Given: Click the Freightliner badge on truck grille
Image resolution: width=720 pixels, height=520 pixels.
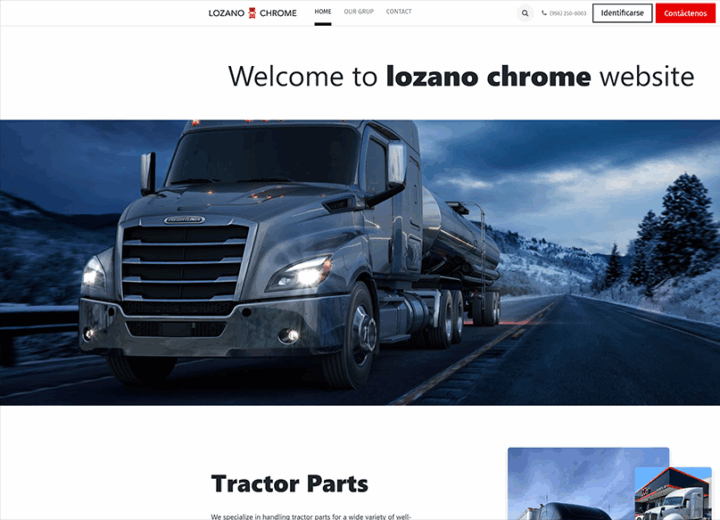Looking at the screenshot, I should click(184, 220).
